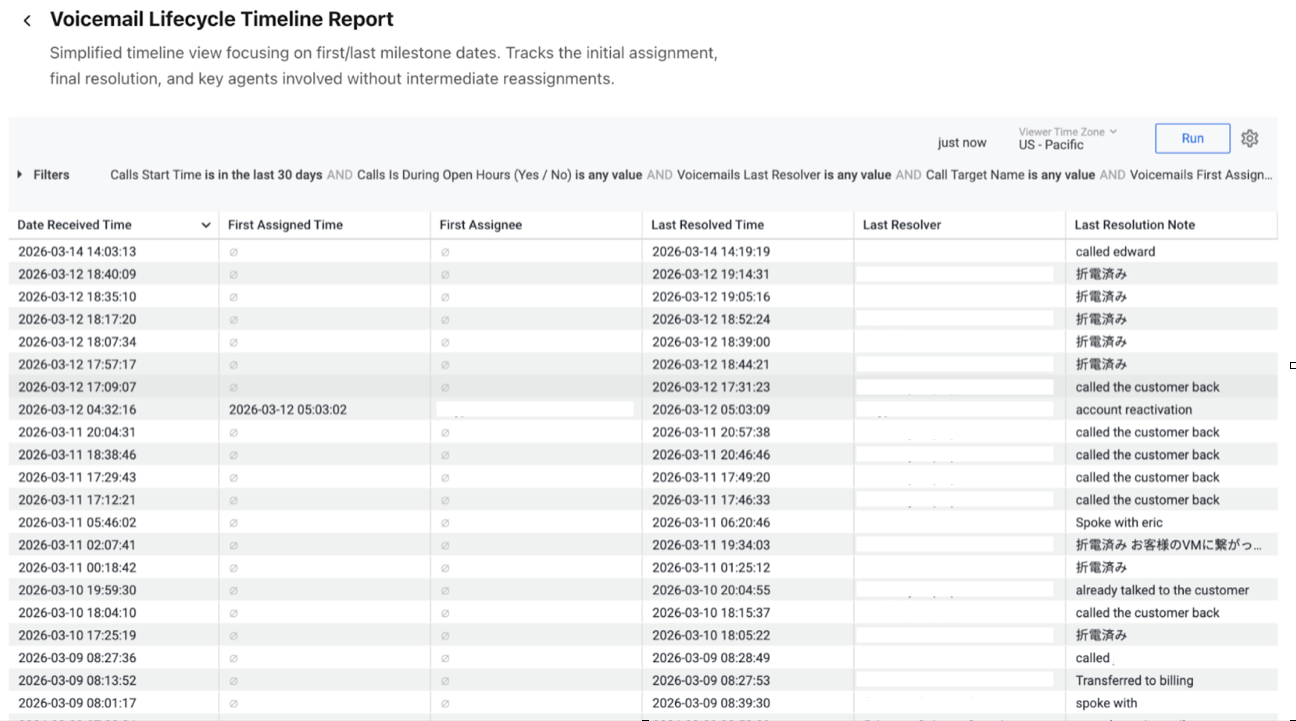Select the Last Resolver column header
This screenshot has width=1296, height=721.
click(x=903, y=224)
